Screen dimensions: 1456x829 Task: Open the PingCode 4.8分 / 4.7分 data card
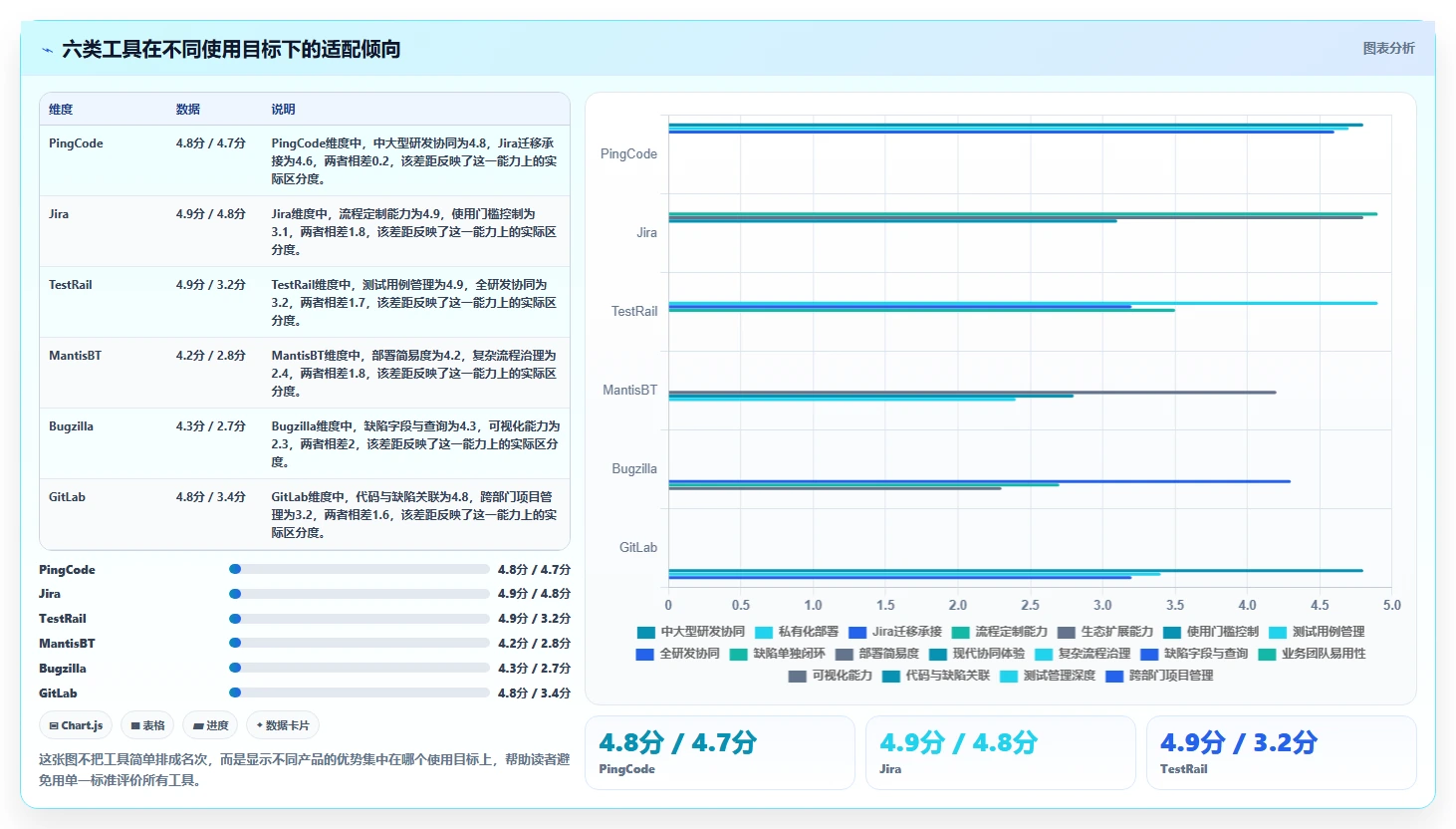click(719, 752)
